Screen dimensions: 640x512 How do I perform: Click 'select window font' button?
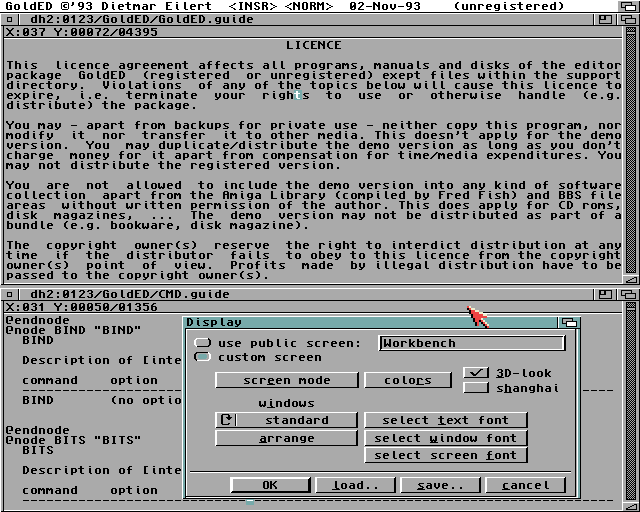click(446, 438)
